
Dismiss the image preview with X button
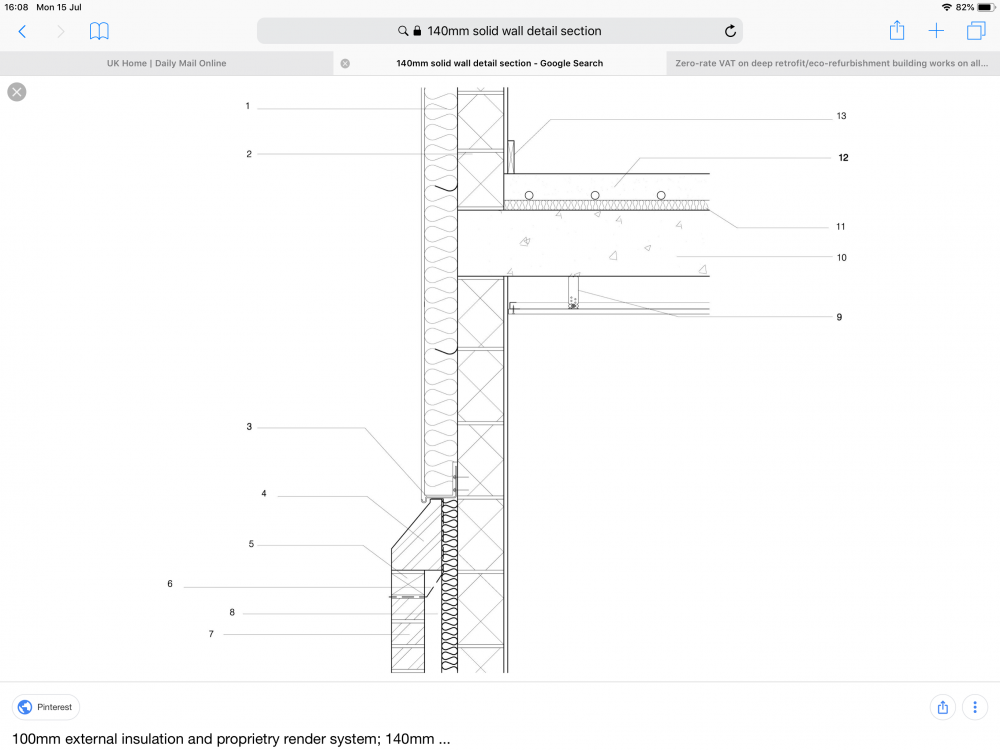point(17,92)
